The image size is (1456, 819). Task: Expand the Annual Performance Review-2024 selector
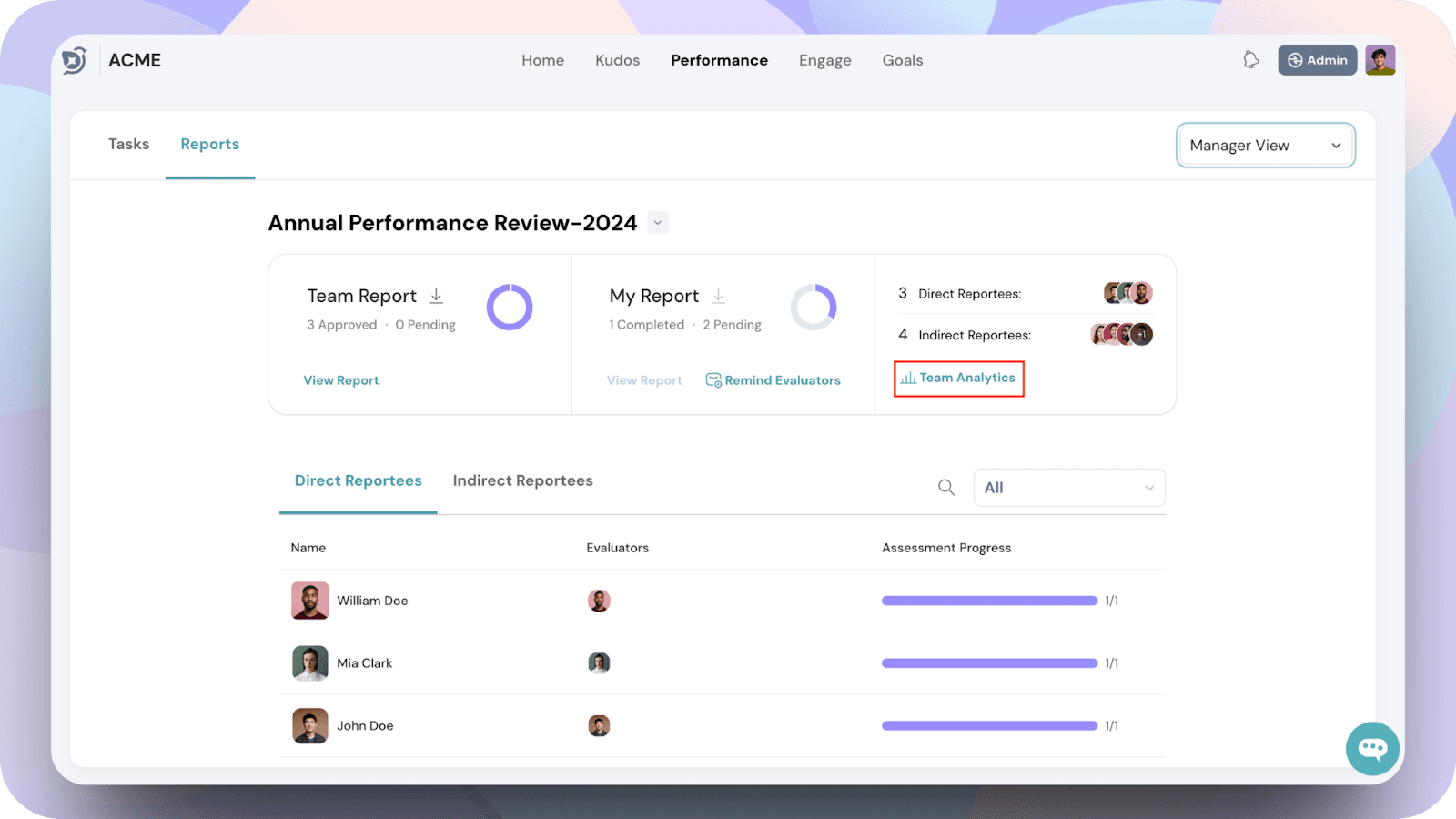click(x=658, y=223)
